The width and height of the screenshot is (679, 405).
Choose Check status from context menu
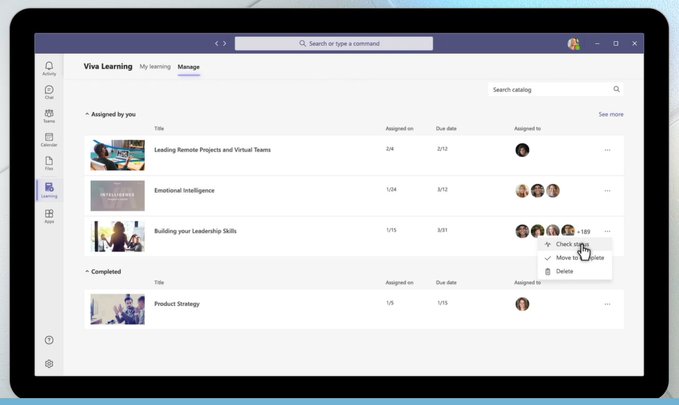[575, 244]
